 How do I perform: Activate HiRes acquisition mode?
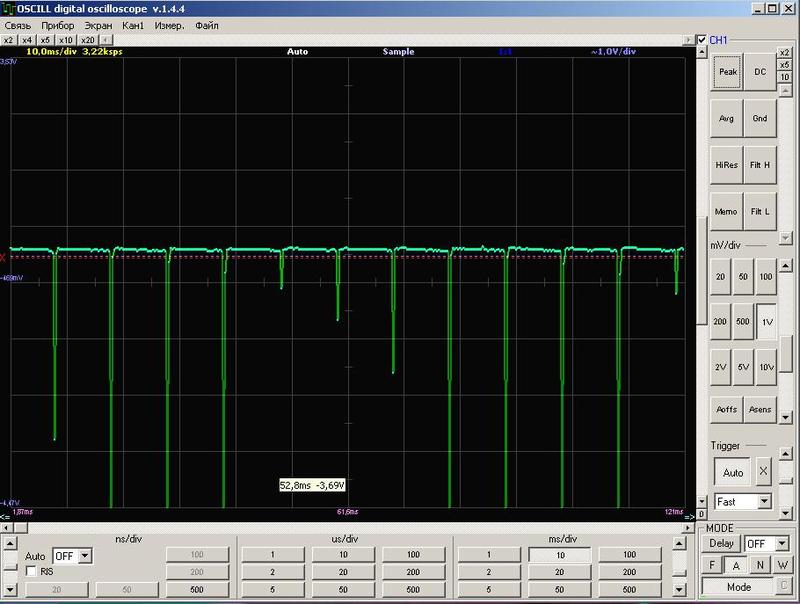(x=727, y=165)
